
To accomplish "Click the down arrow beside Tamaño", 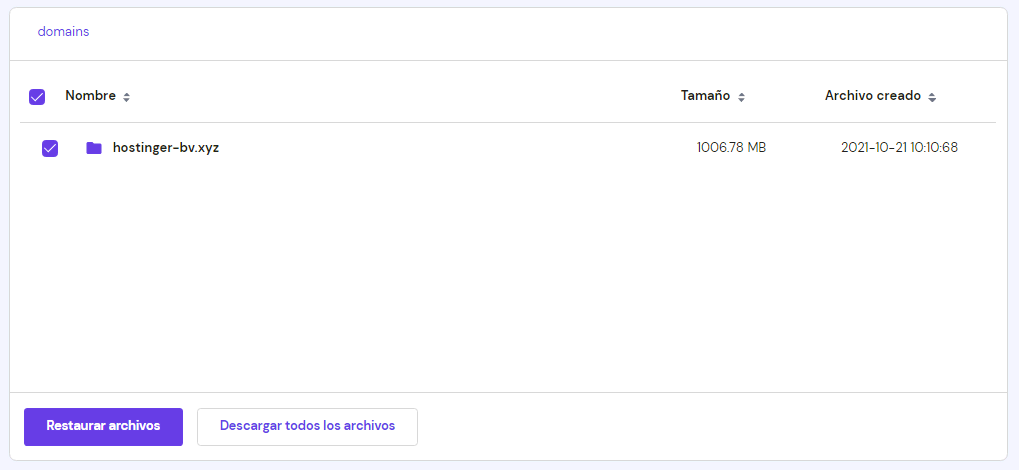I will pos(741,100).
